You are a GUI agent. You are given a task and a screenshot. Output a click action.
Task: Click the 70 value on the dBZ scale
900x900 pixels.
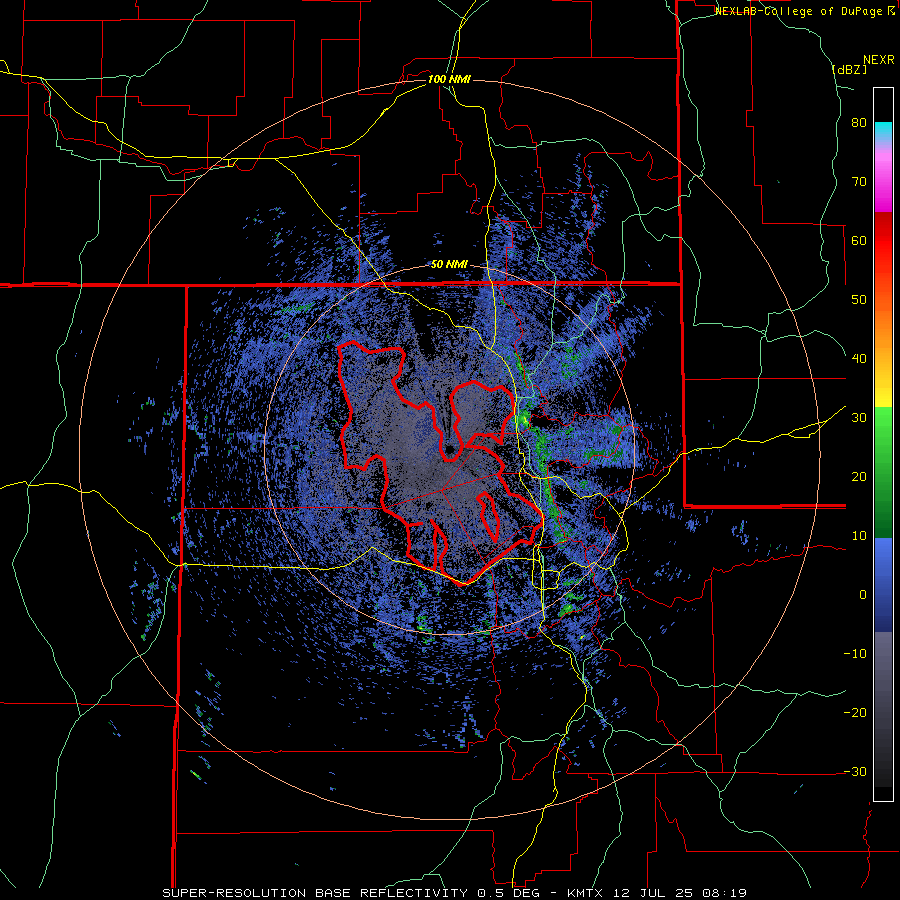click(859, 182)
